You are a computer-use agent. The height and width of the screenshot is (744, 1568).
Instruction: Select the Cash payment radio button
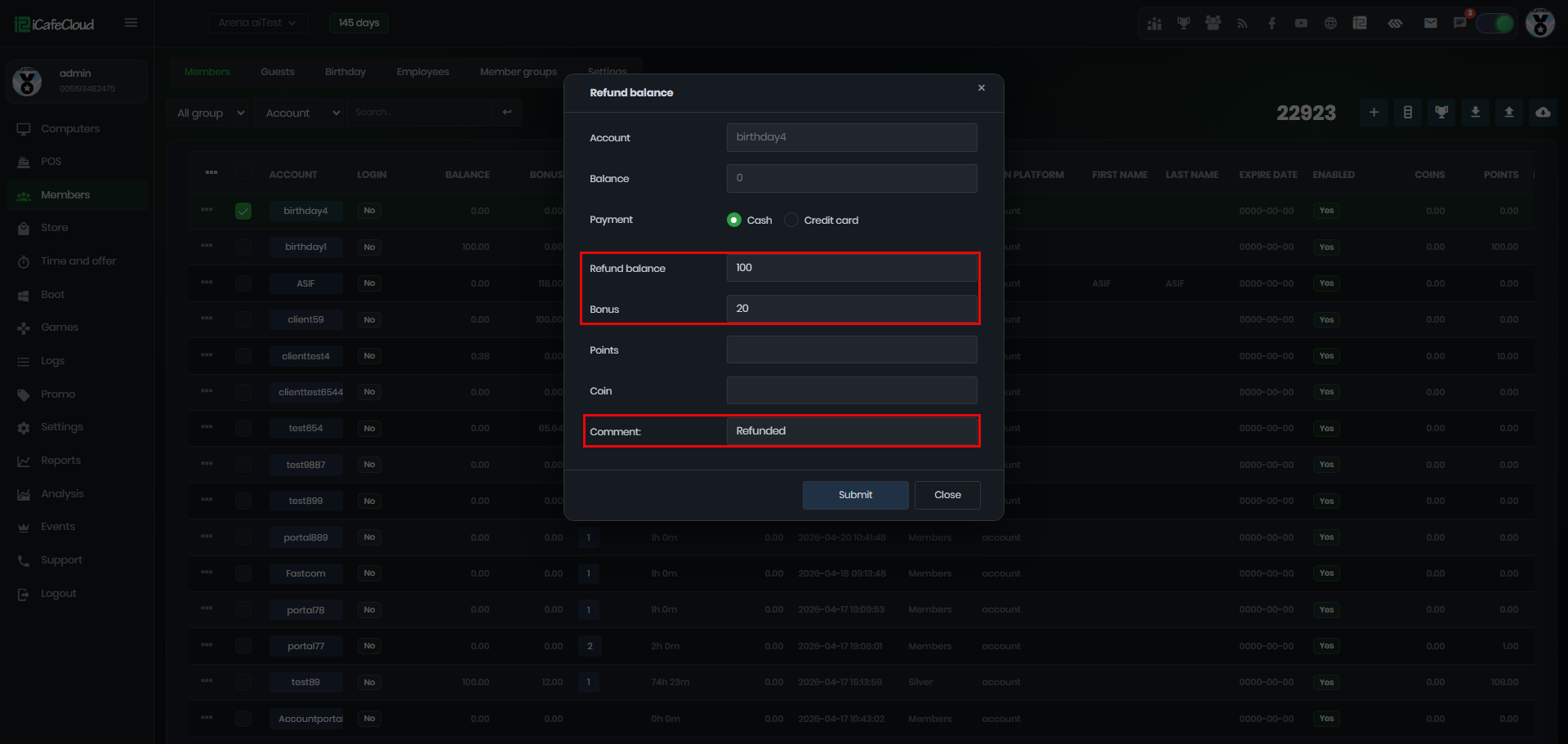point(734,220)
